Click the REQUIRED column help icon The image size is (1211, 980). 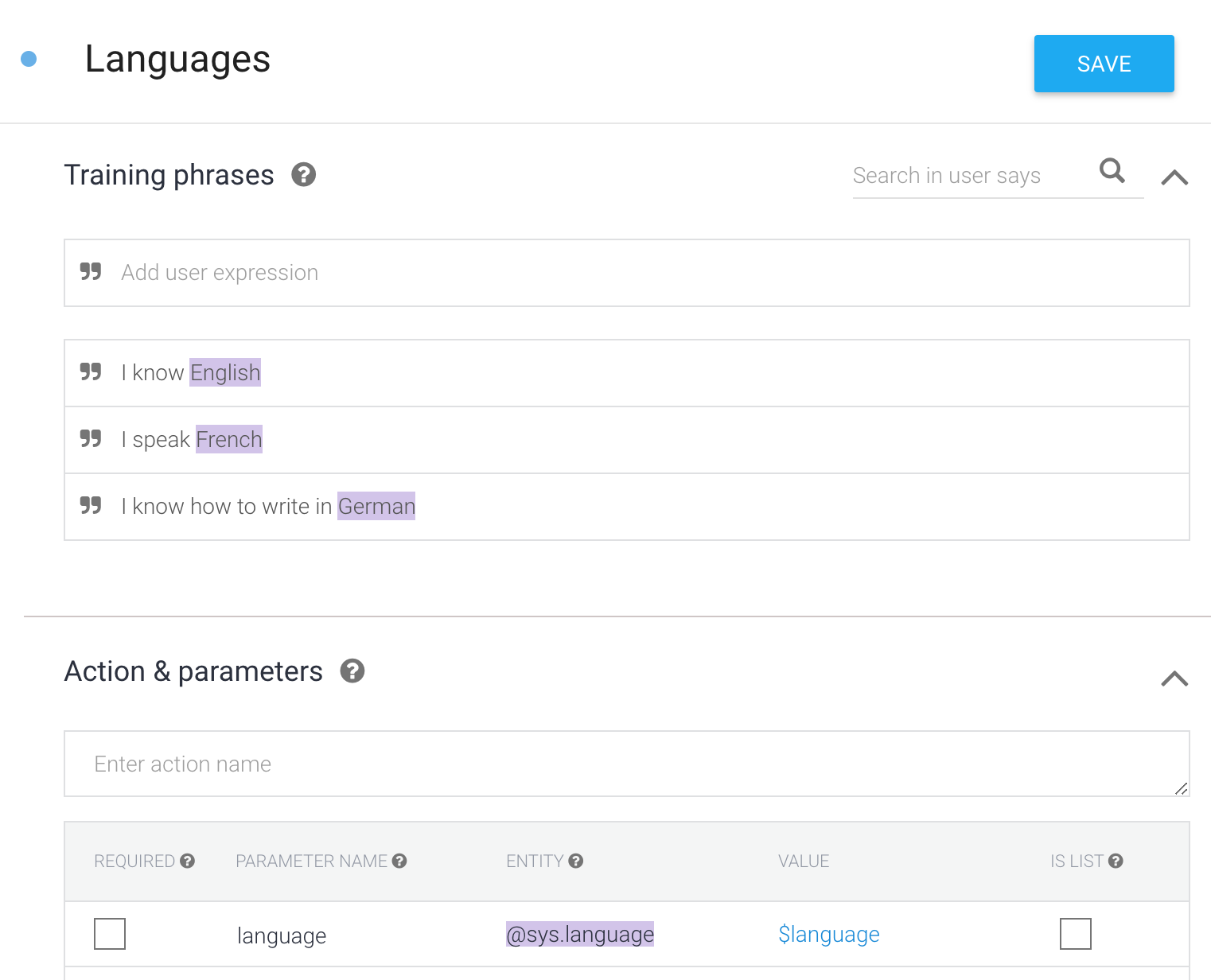[187, 861]
